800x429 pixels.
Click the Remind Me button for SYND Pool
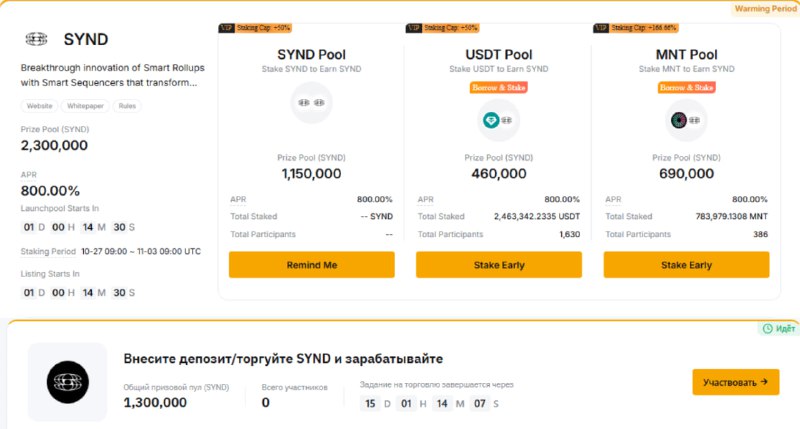point(312,265)
